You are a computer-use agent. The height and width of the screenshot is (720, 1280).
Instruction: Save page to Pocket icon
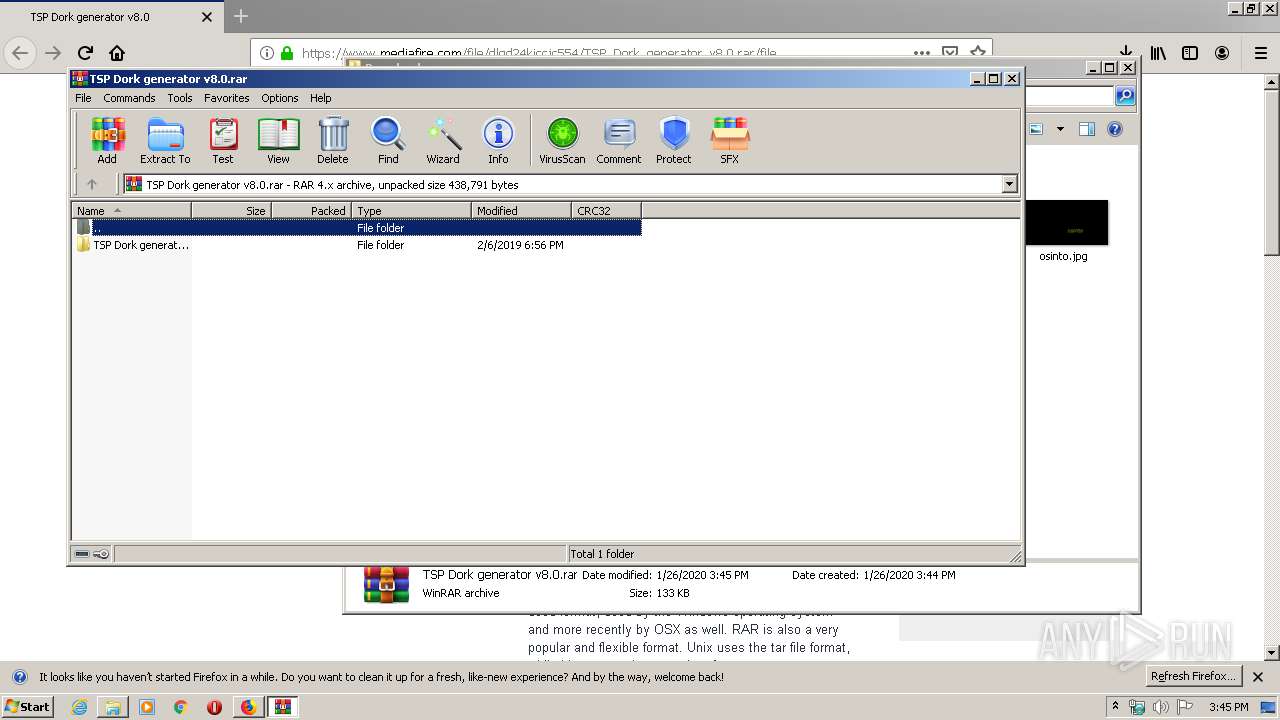tap(950, 53)
